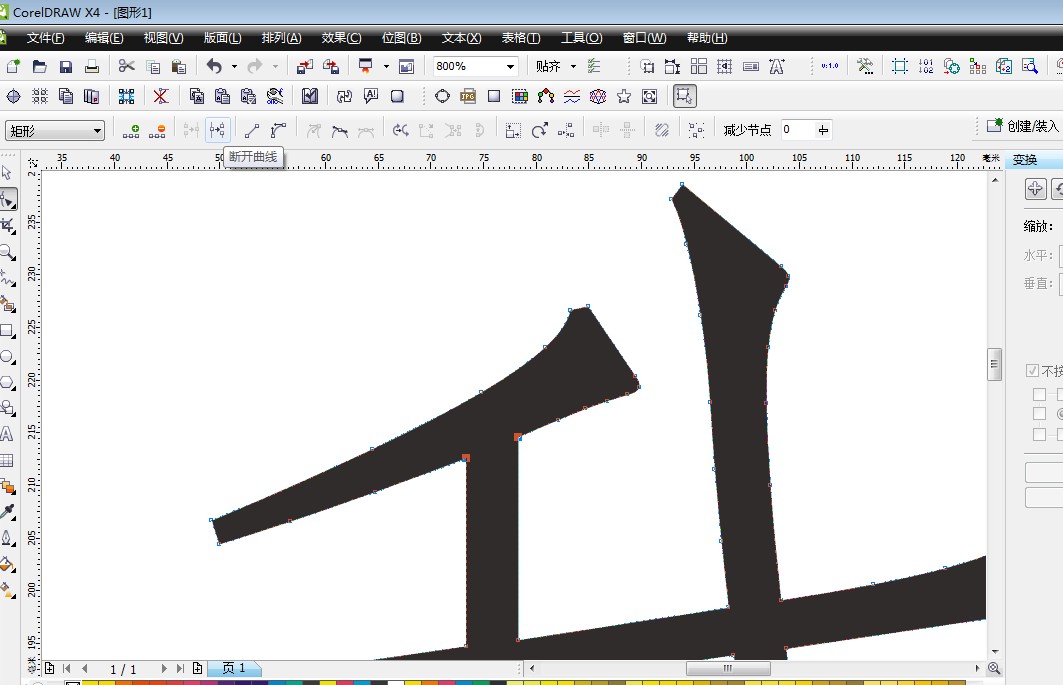The height and width of the screenshot is (685, 1063).
Task: Click the Add Nodes icon
Action: coord(131,130)
